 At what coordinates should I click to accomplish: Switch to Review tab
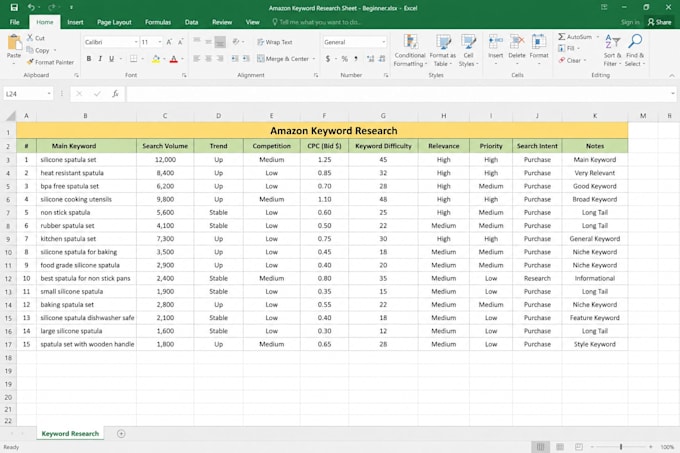coord(222,22)
